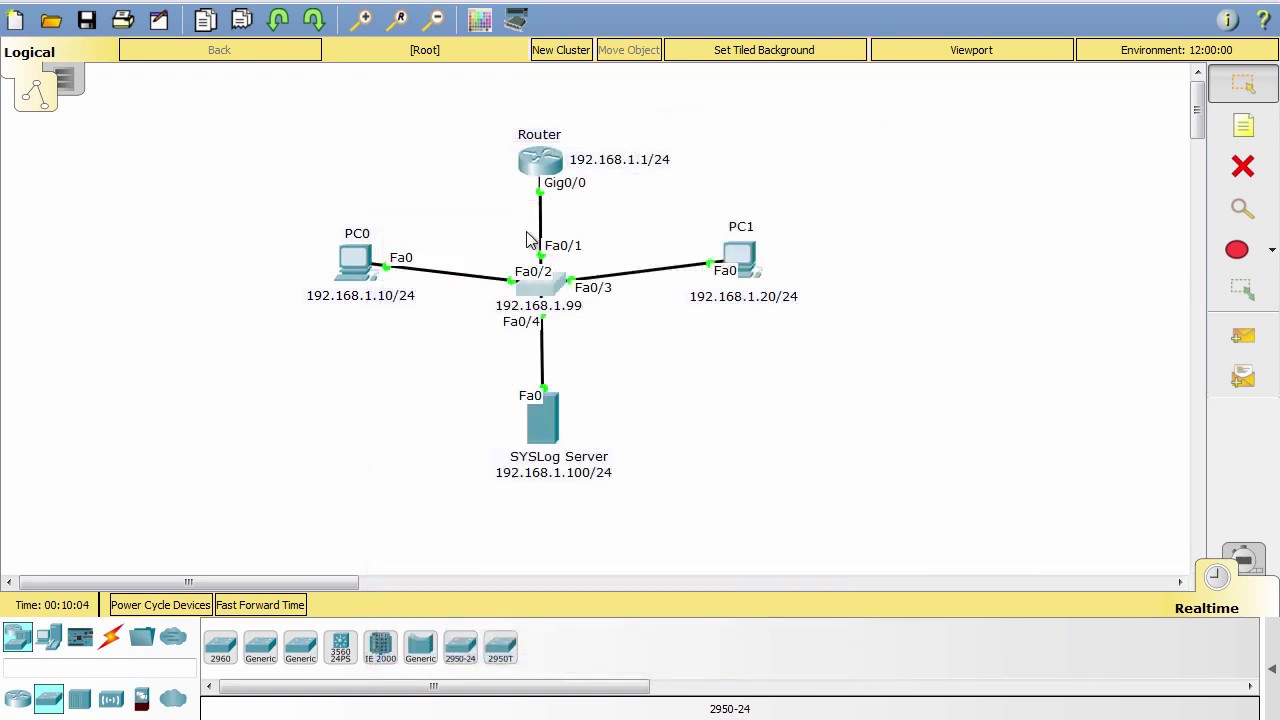Image resolution: width=1280 pixels, height=720 pixels.
Task: Click Set Tiled Background
Action: [x=764, y=50]
